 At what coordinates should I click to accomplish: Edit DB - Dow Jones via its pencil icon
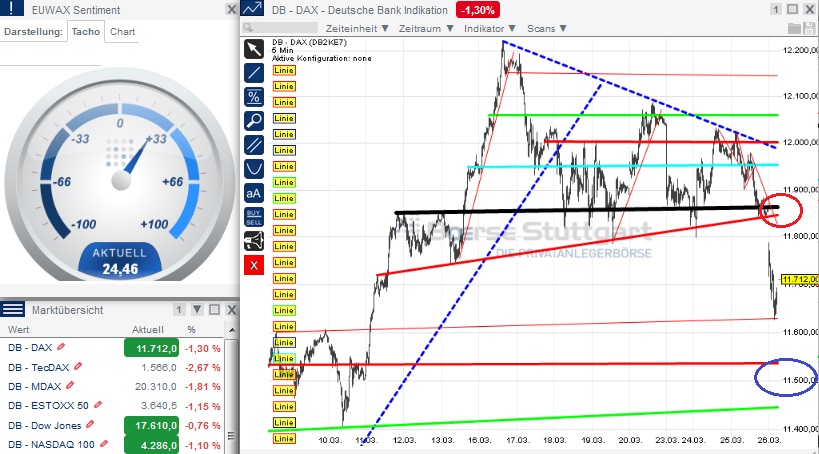click(90, 425)
